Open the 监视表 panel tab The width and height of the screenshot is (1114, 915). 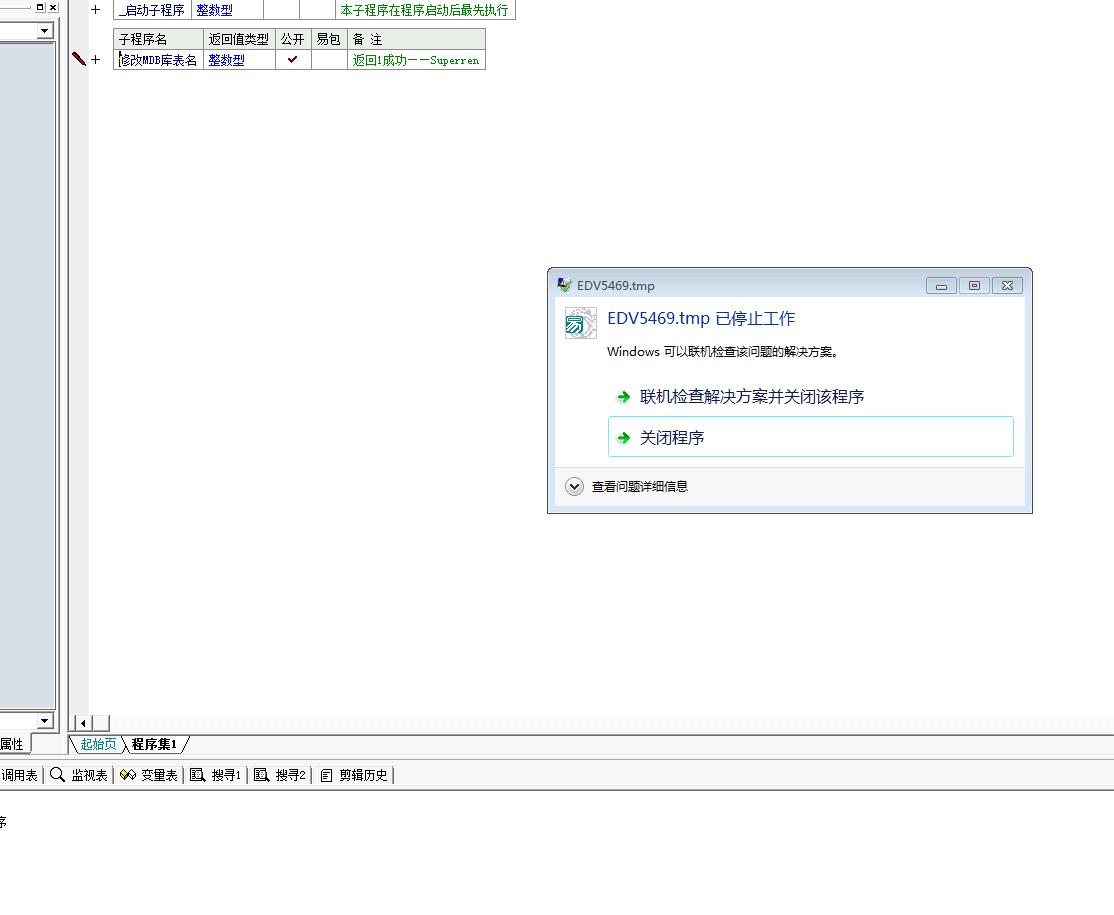[79, 775]
